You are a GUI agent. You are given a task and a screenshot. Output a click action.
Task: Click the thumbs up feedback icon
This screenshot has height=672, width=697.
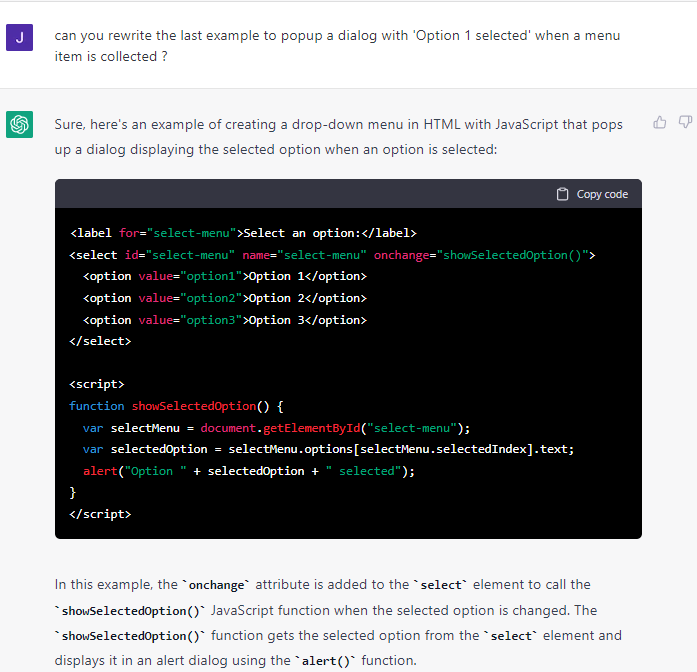pyautogui.click(x=660, y=122)
